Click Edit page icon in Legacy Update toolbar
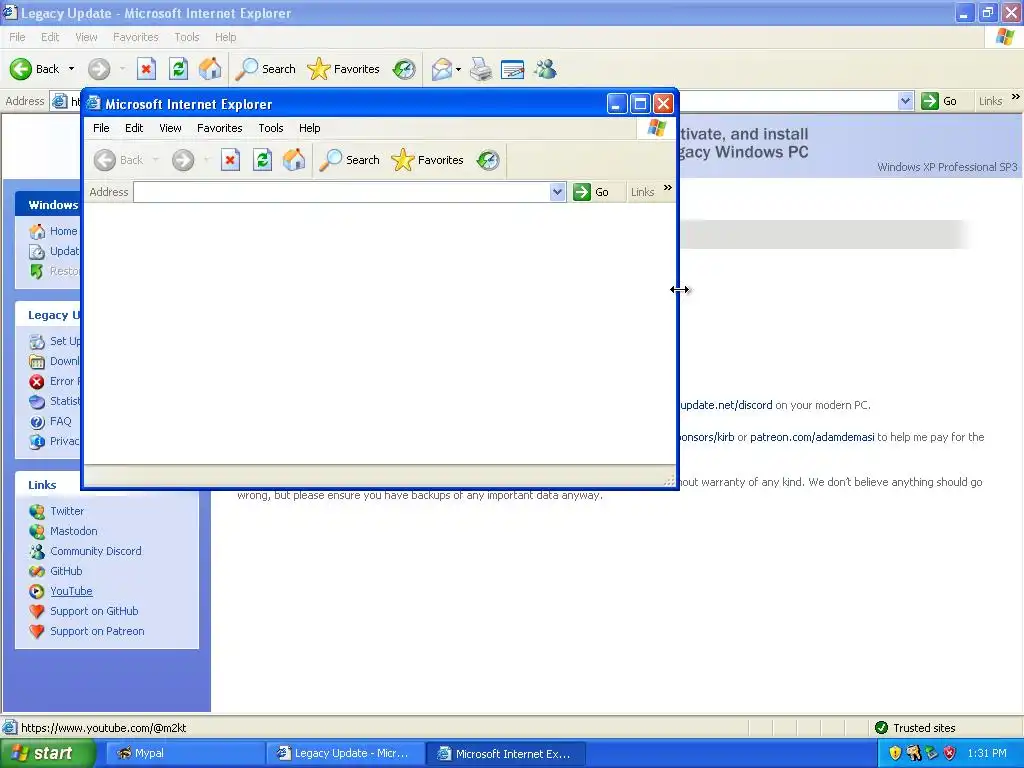This screenshot has height=768, width=1024. [513, 69]
